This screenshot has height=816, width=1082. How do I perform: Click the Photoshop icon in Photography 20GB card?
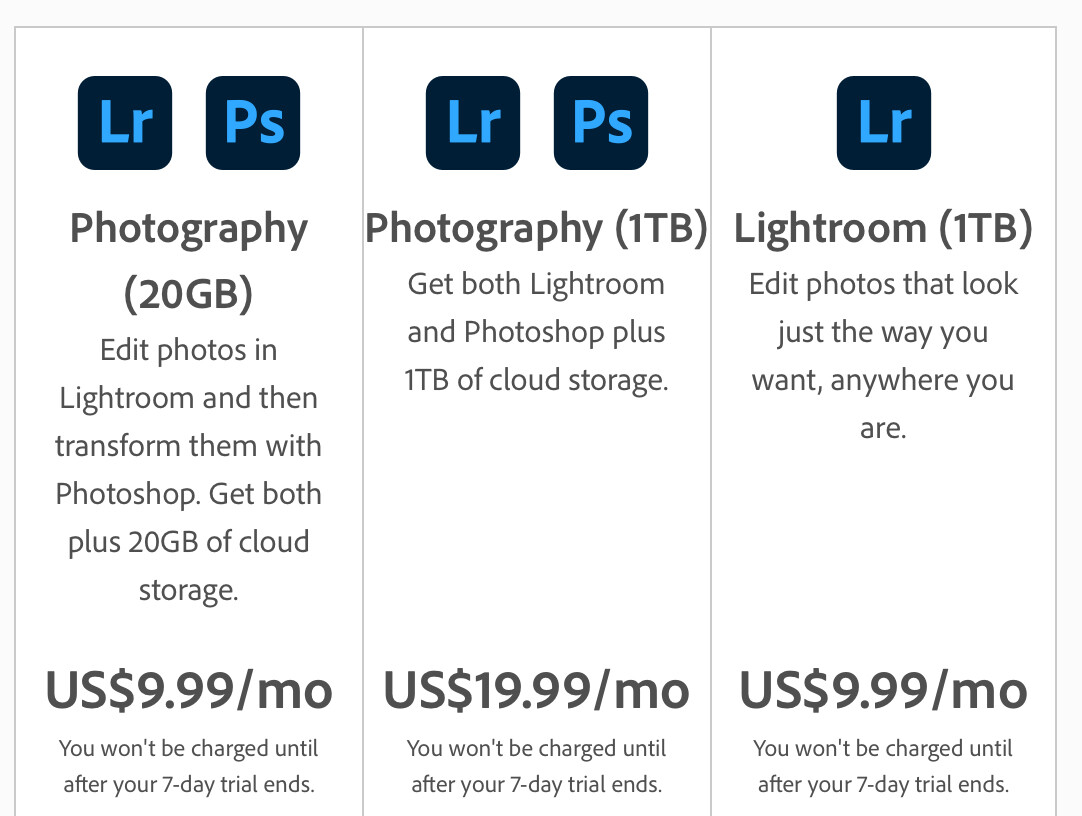(253, 123)
